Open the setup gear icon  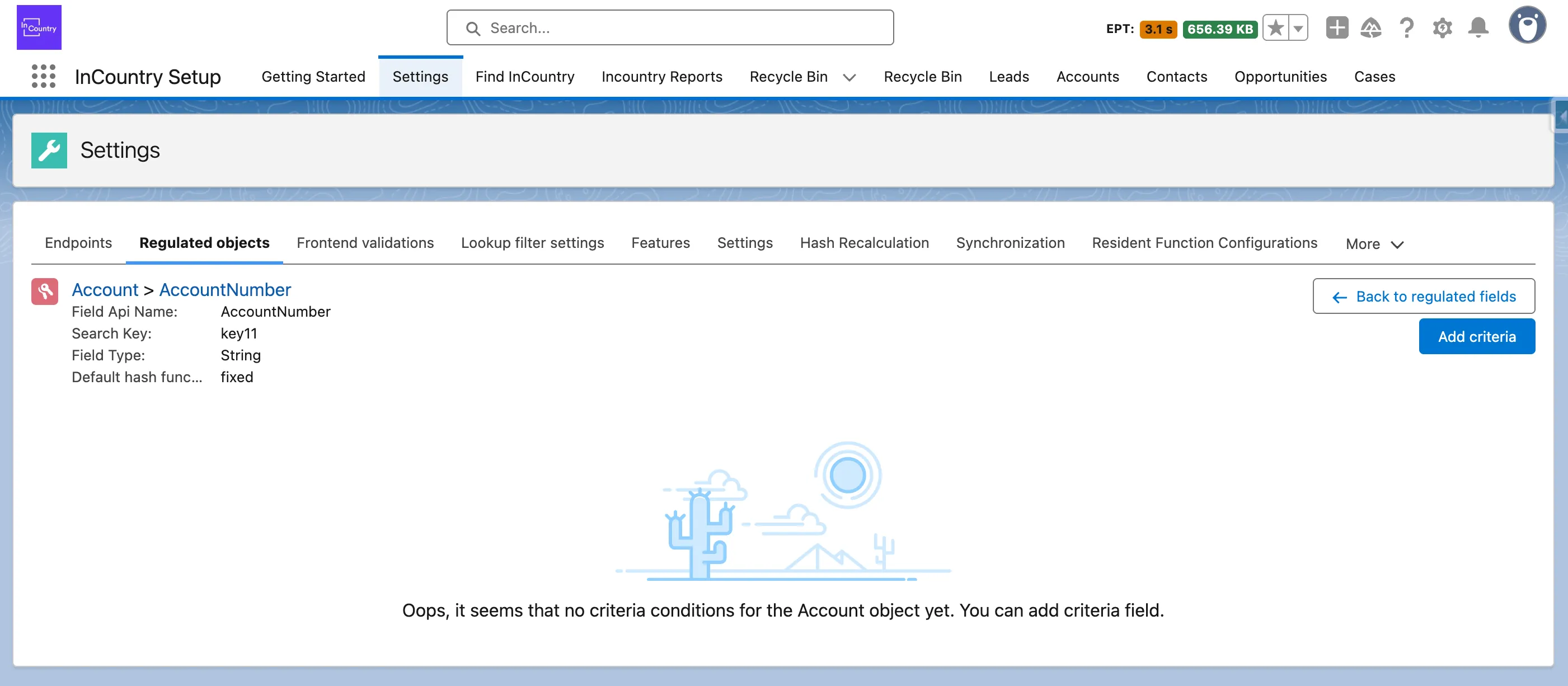[1442, 28]
